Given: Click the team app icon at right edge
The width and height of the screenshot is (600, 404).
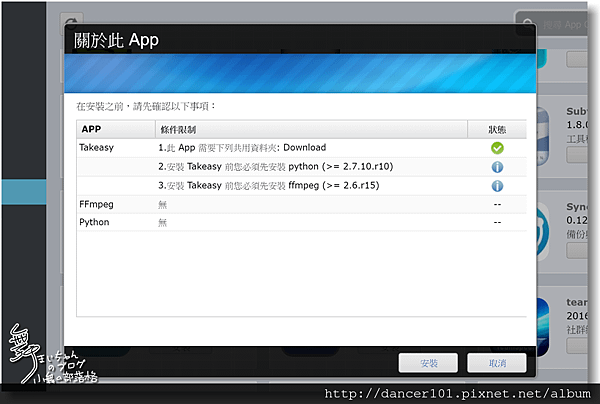Looking at the screenshot, I should pos(543,327).
